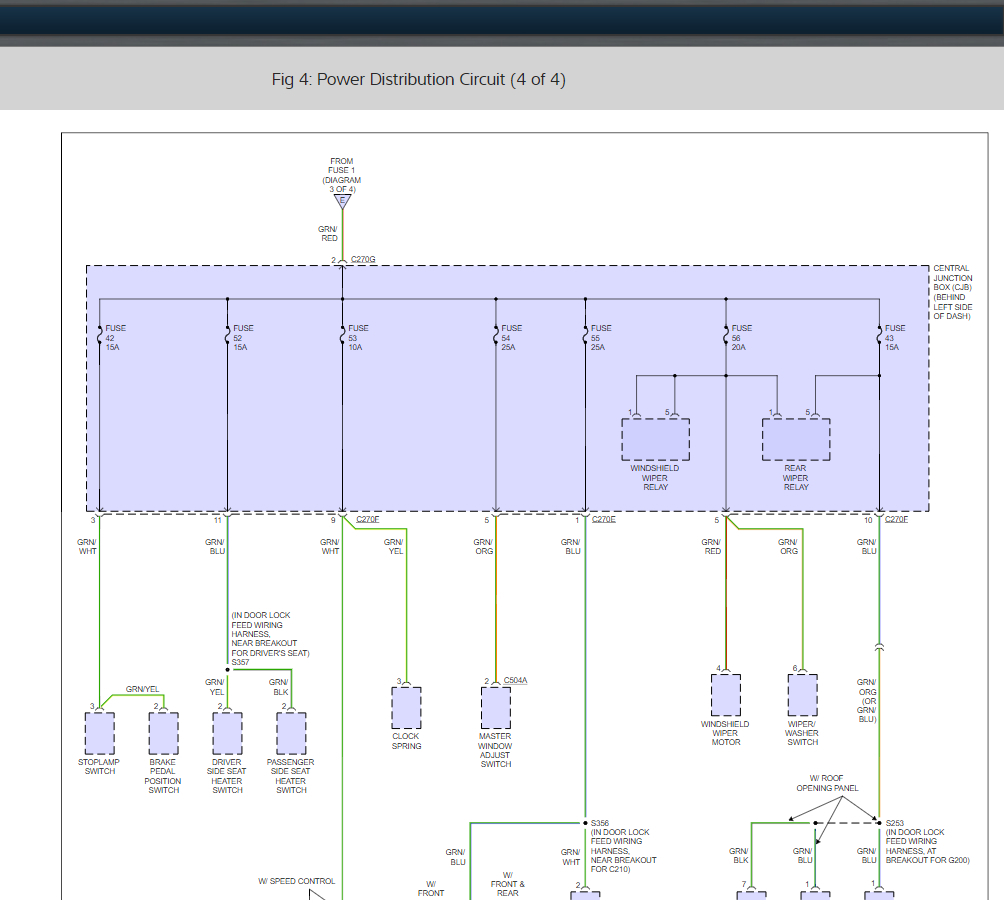Click the C504A connector label
The height and width of the screenshot is (914, 1004).
(x=515, y=681)
